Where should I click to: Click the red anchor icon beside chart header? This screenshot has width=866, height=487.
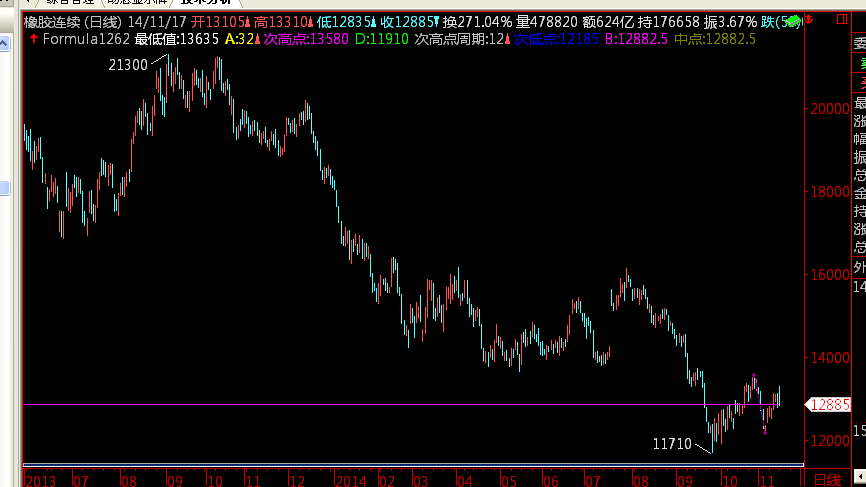point(809,20)
